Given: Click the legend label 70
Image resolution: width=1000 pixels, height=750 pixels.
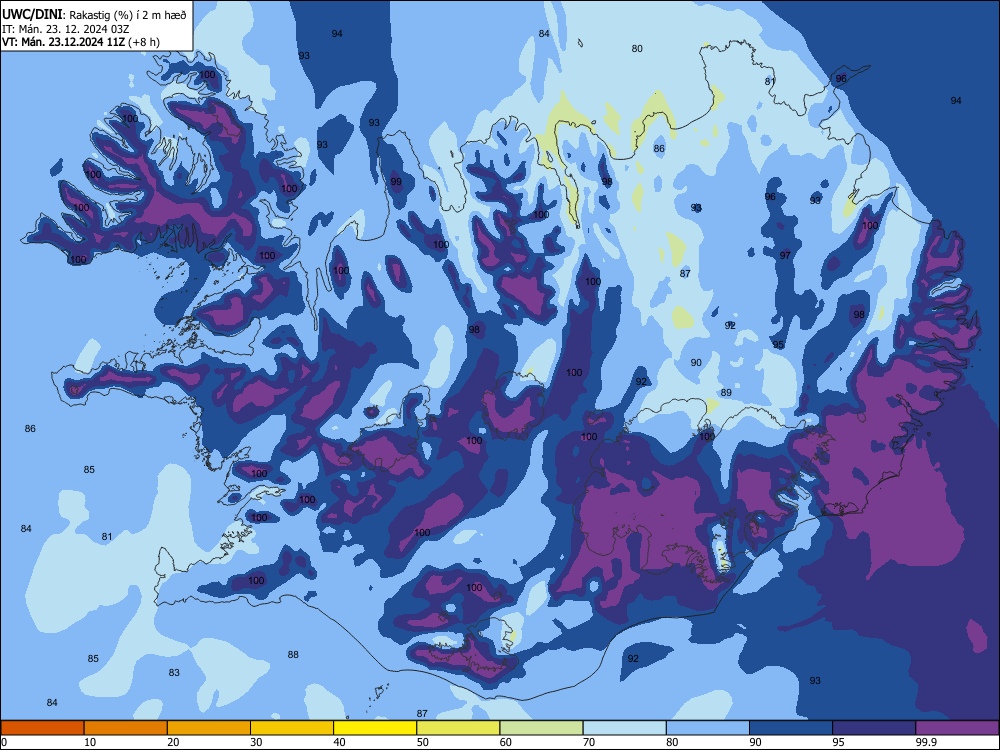Looking at the screenshot, I should pos(589,742).
